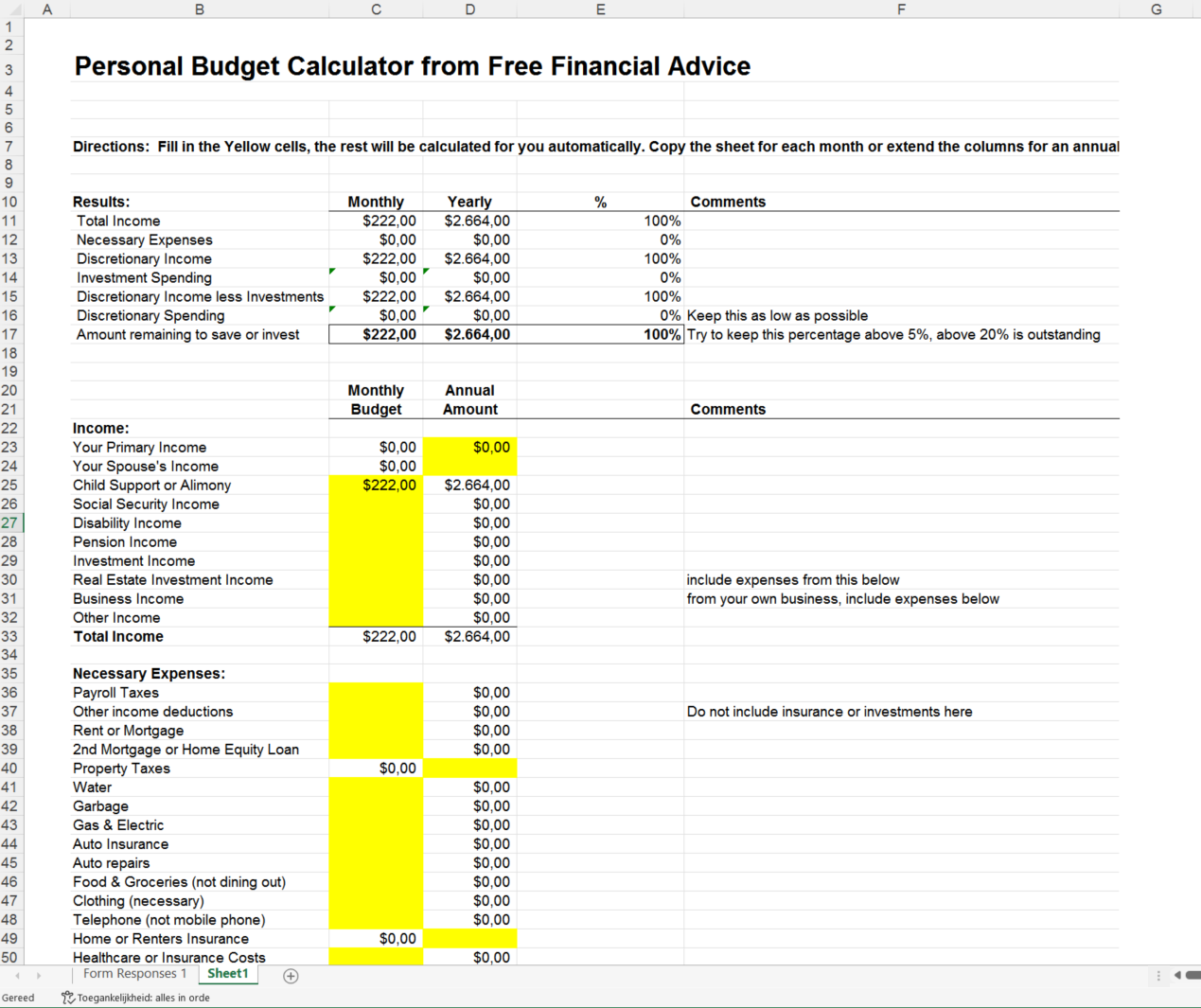Click the accessibility checker status icon

click(x=68, y=998)
